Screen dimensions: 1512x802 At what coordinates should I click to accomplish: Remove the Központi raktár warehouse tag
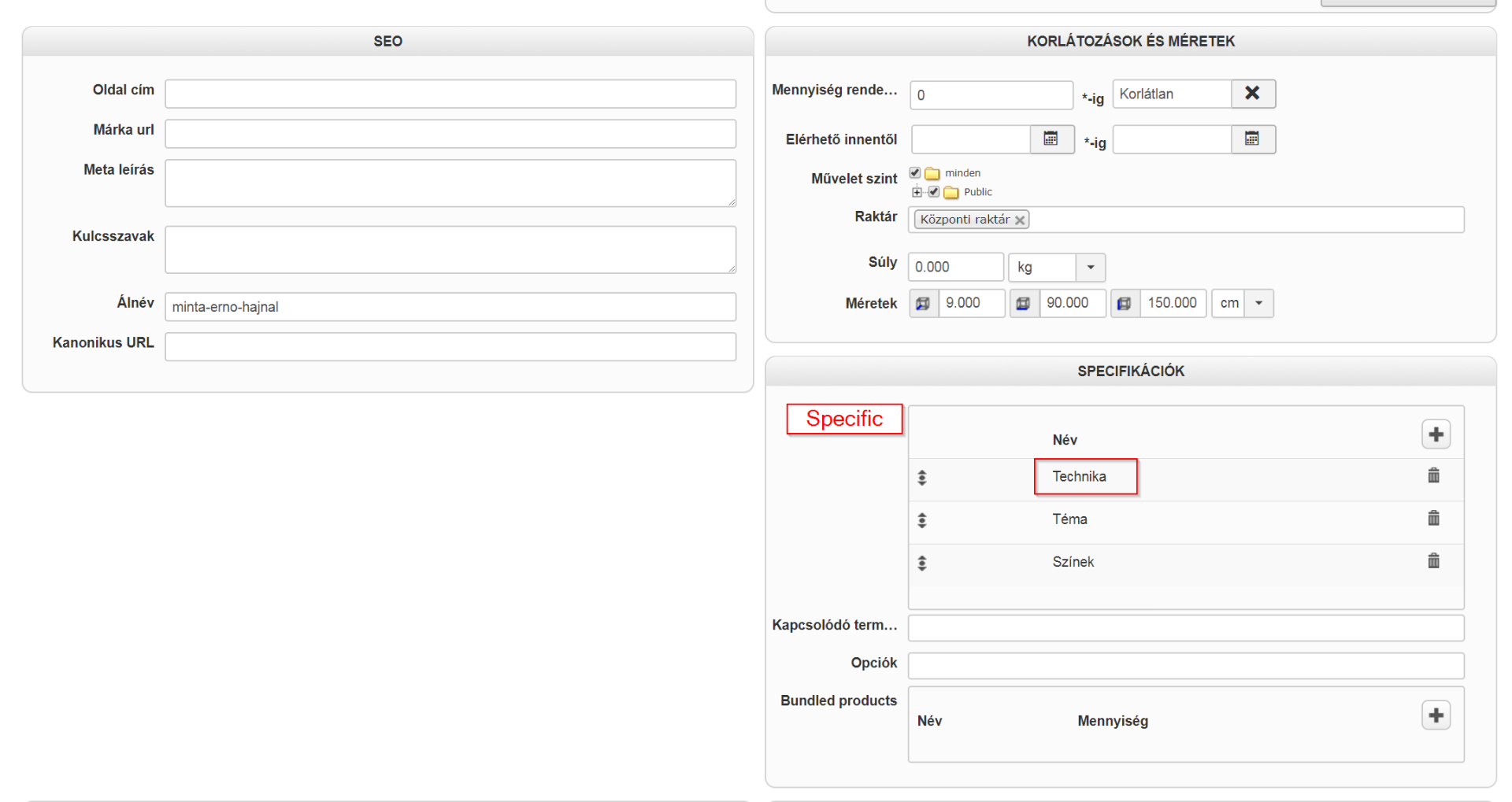(x=1020, y=220)
